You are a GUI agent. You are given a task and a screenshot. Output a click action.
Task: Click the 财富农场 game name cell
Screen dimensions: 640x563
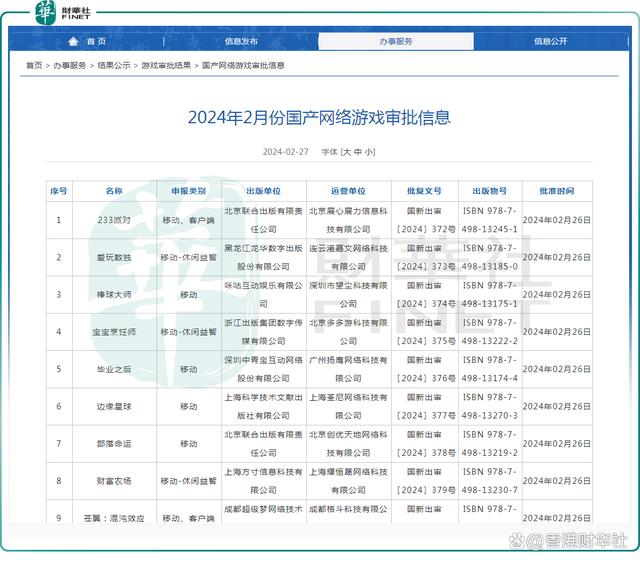114,481
